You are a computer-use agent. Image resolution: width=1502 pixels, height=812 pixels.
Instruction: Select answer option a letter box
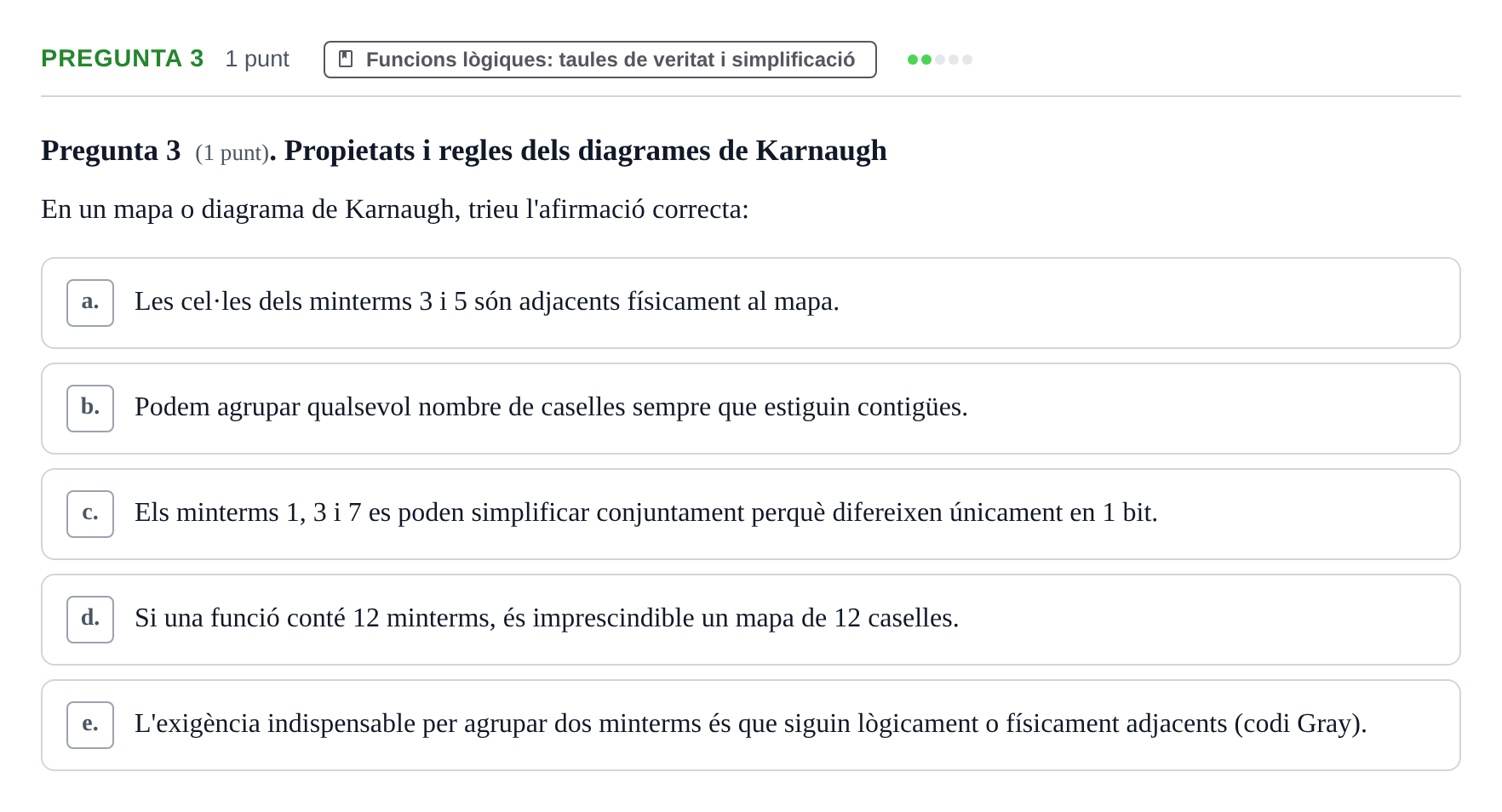tap(90, 303)
